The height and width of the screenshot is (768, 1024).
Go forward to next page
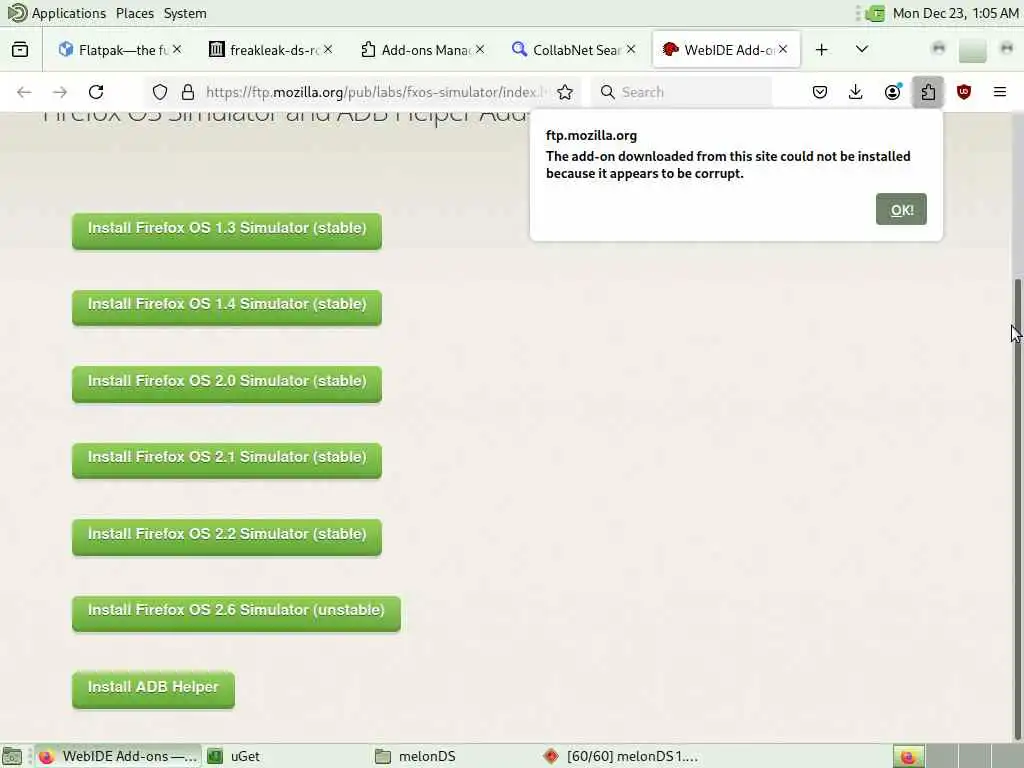coord(60,92)
